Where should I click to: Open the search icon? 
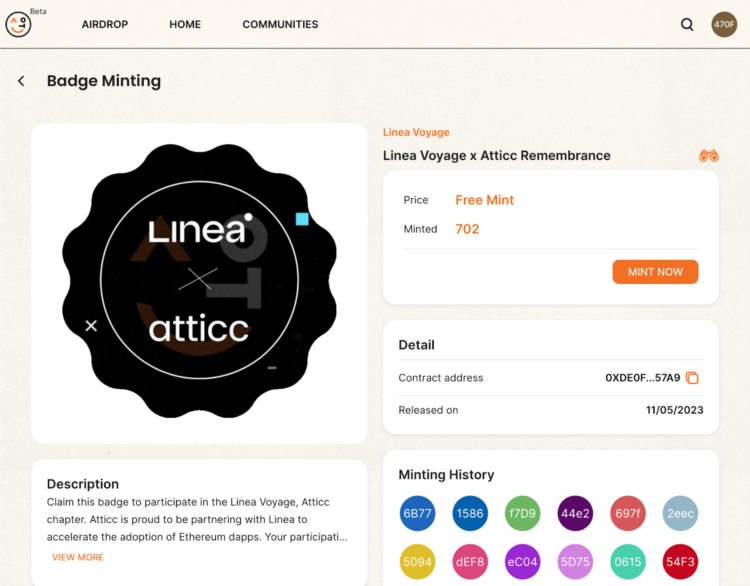[x=687, y=25]
